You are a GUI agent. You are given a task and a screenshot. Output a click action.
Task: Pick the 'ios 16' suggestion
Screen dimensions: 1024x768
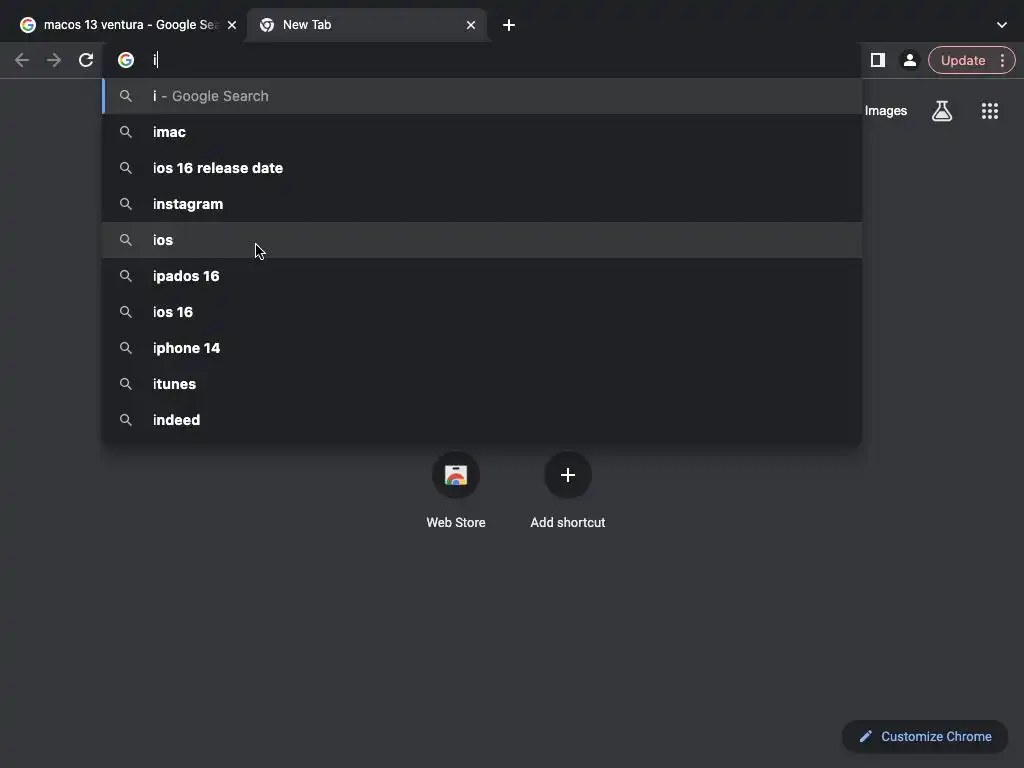pyautogui.click(x=482, y=312)
